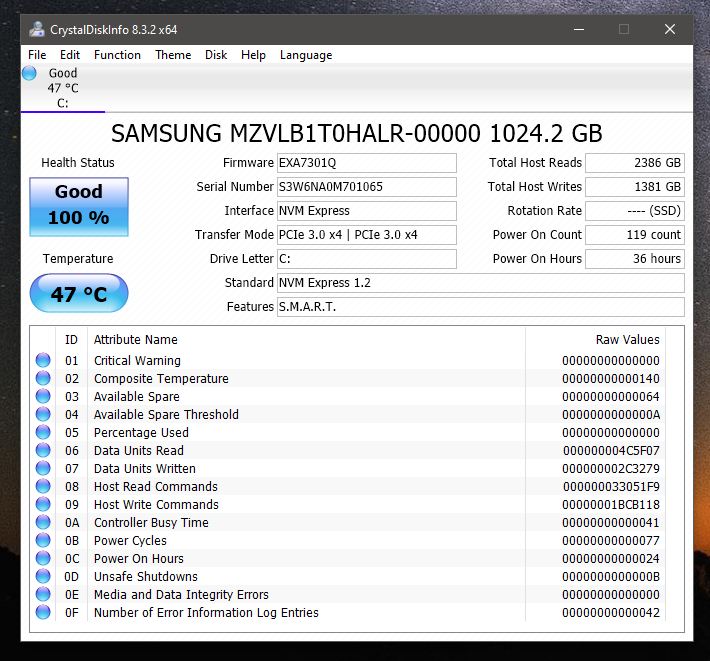The width and height of the screenshot is (710, 661).
Task: Open the Disk menu
Action: (x=216, y=55)
